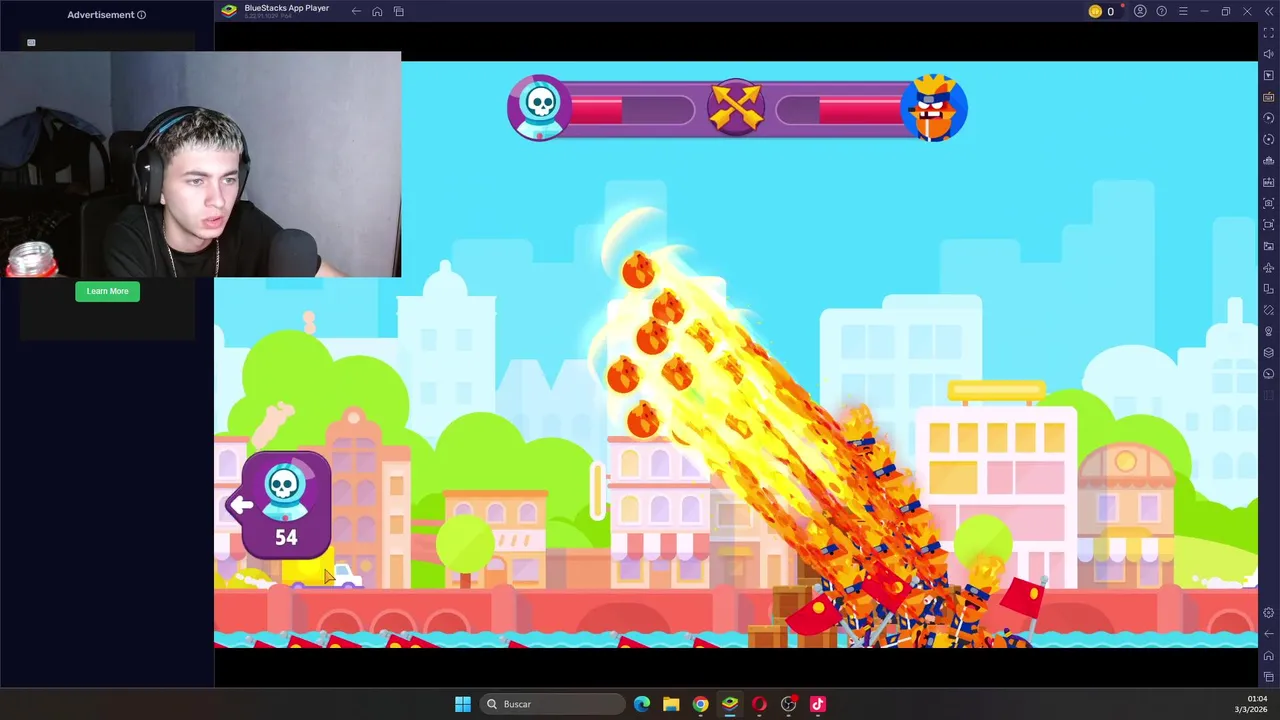Click the sidebar recent apps icon near bottom
1280x720 pixels.
1269,677
